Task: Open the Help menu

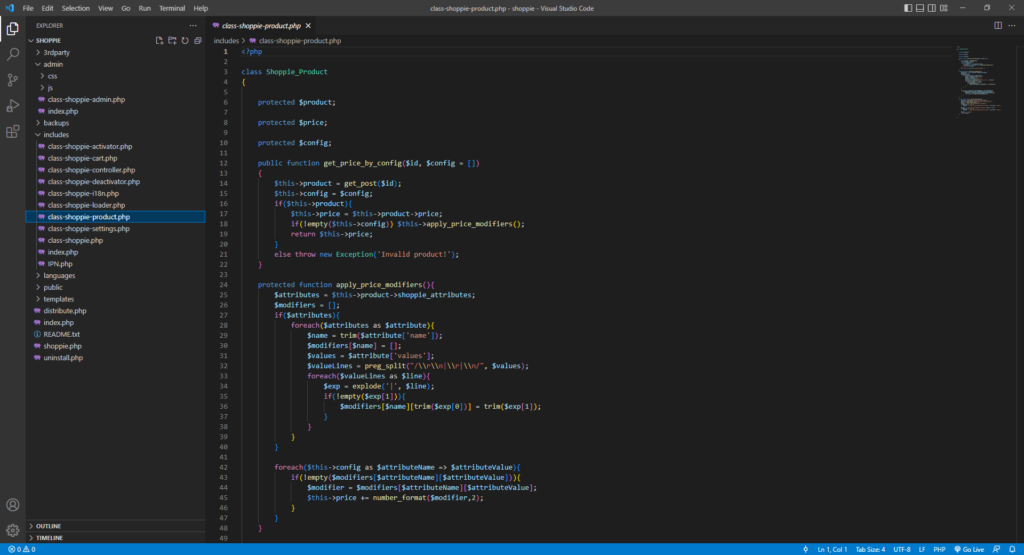Action: [x=200, y=8]
